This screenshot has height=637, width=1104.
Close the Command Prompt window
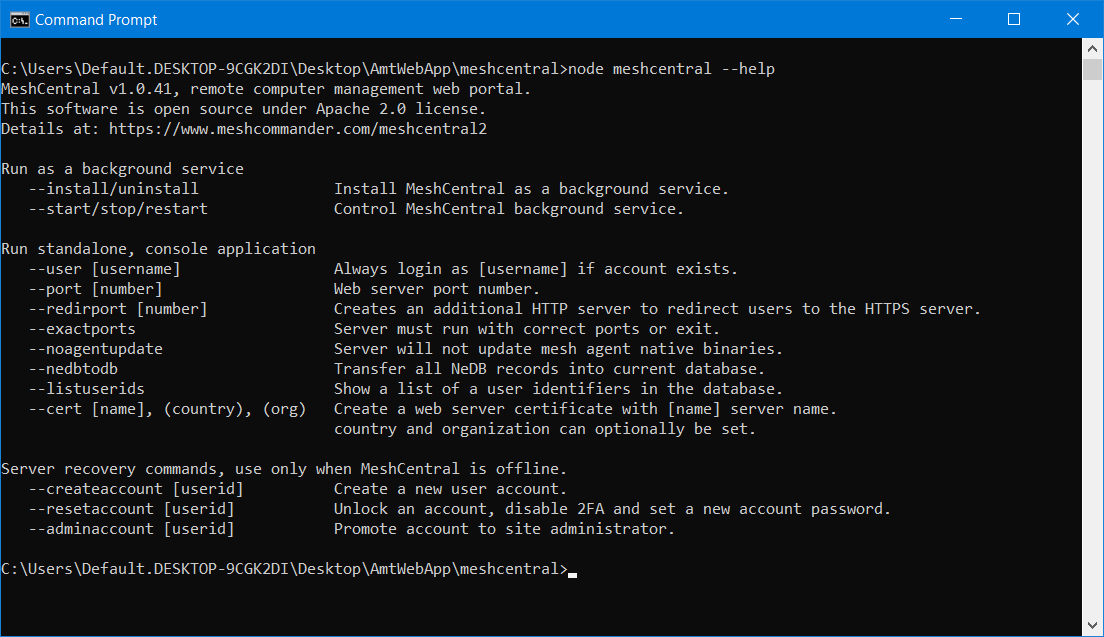pyautogui.click(x=1073, y=19)
